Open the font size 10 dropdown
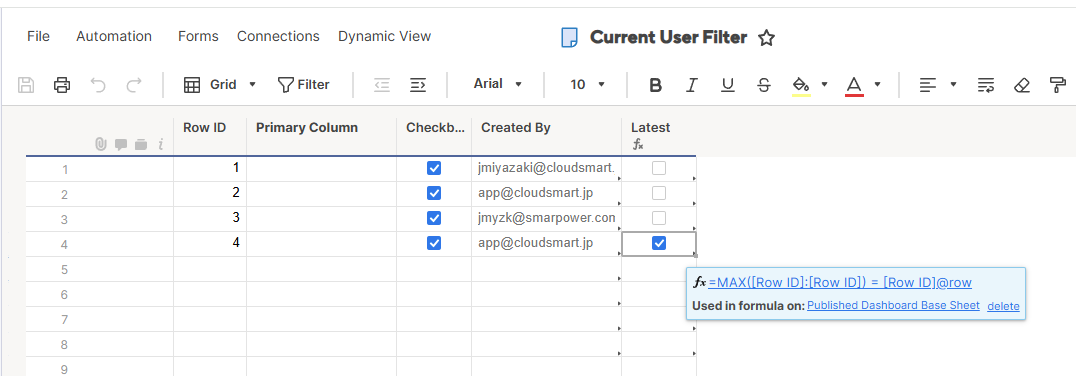The image size is (1076, 376). (x=587, y=84)
